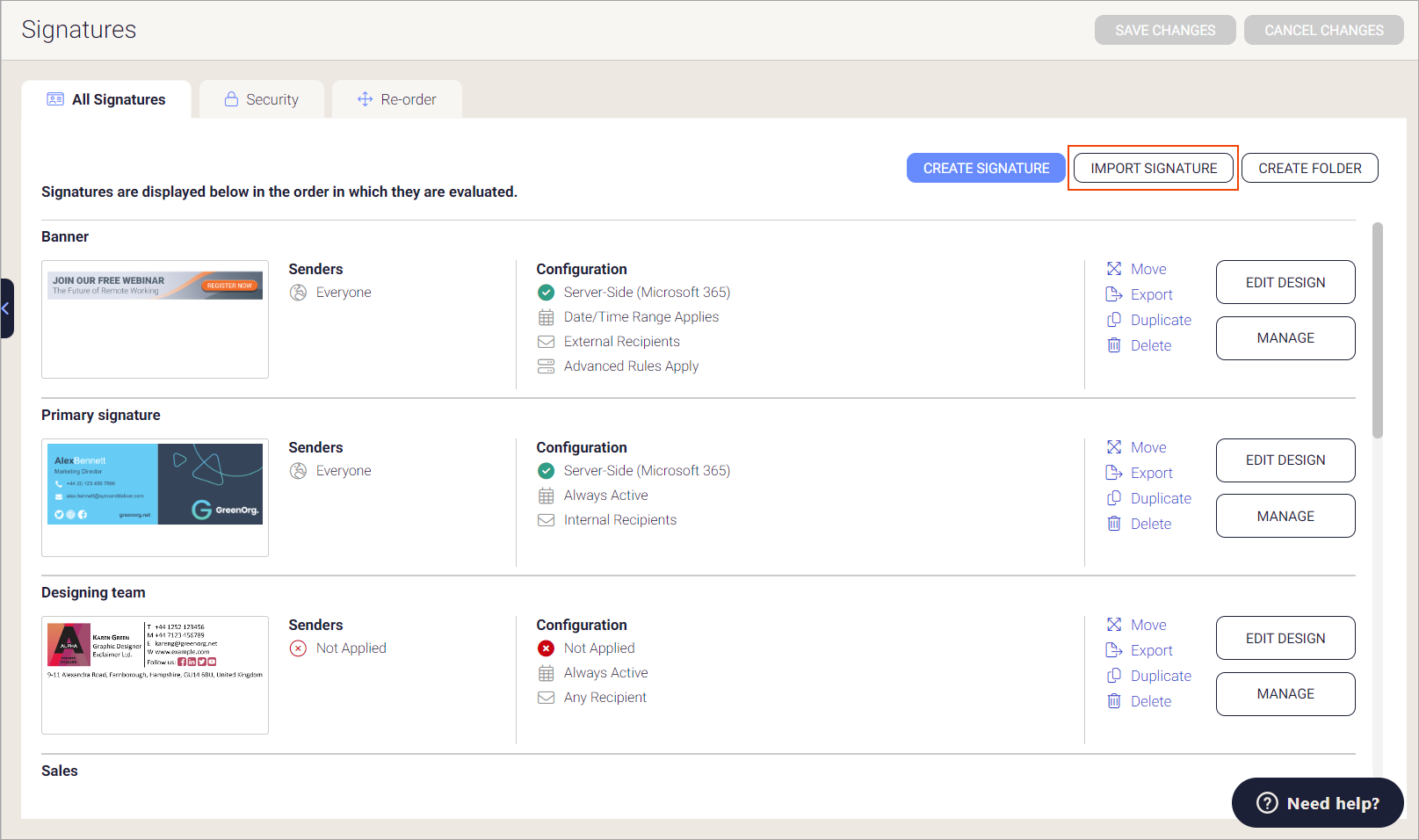Click Export icon in Primary signature row
Image resolution: width=1419 pixels, height=840 pixels.
point(1114,473)
